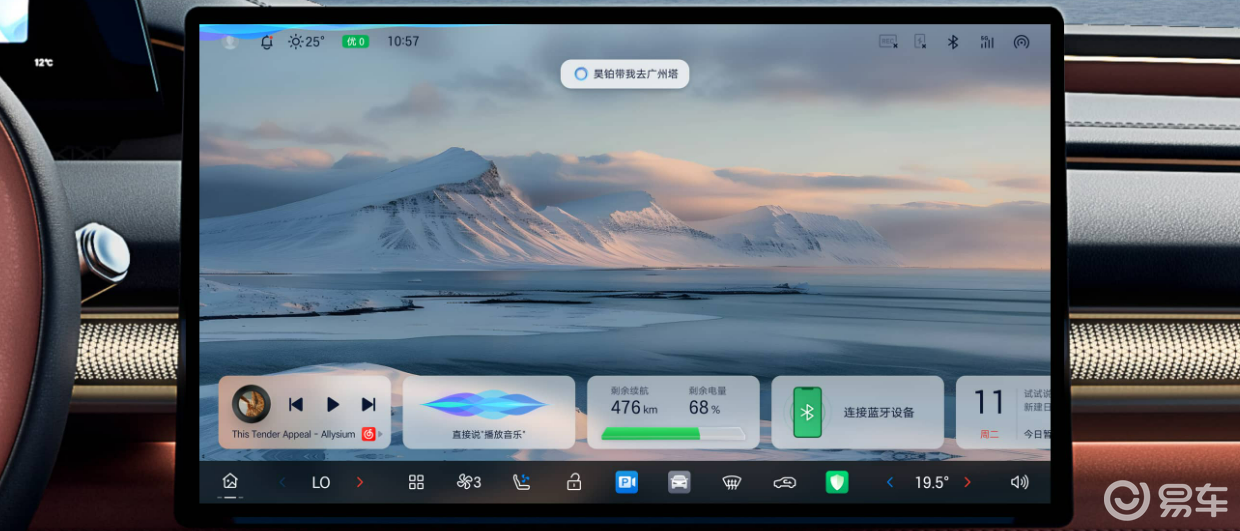The height and width of the screenshot is (531, 1240).
Task: Toggle the door lock icon
Action: point(574,483)
